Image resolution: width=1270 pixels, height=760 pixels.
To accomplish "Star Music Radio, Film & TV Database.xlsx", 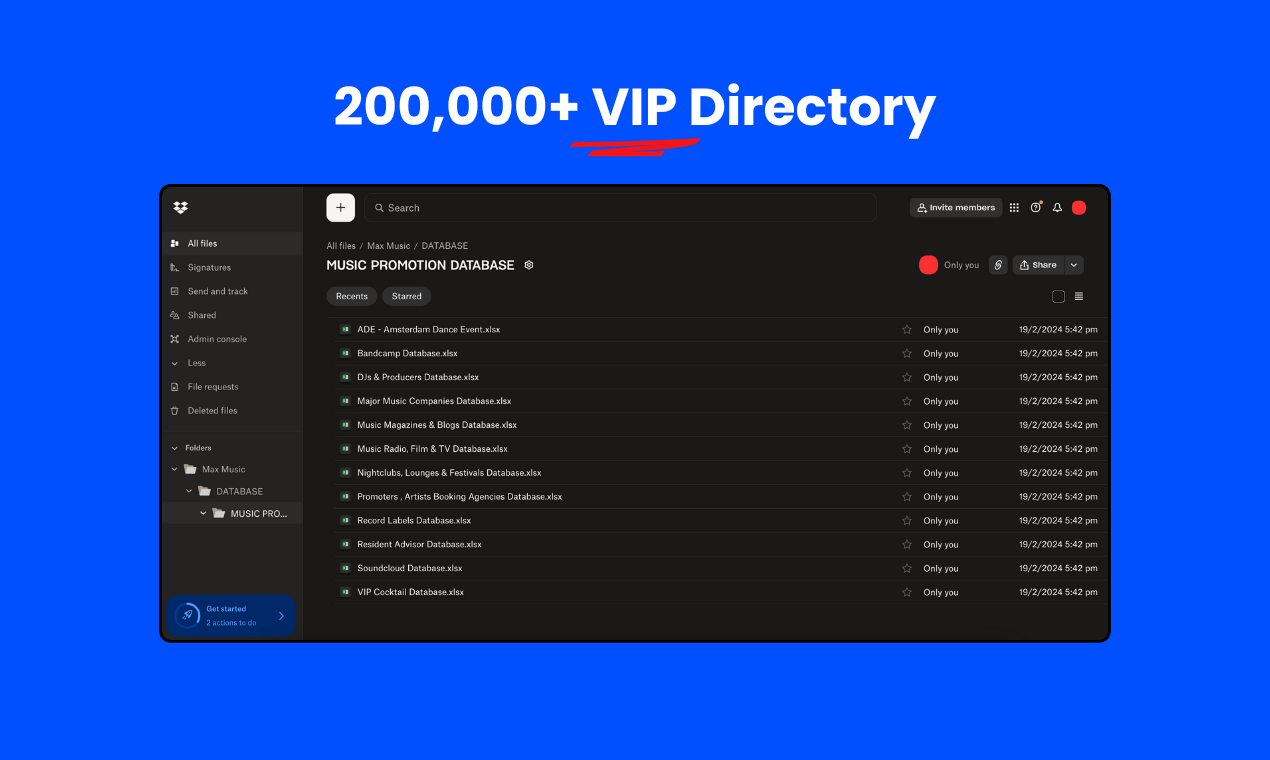I will click(907, 449).
